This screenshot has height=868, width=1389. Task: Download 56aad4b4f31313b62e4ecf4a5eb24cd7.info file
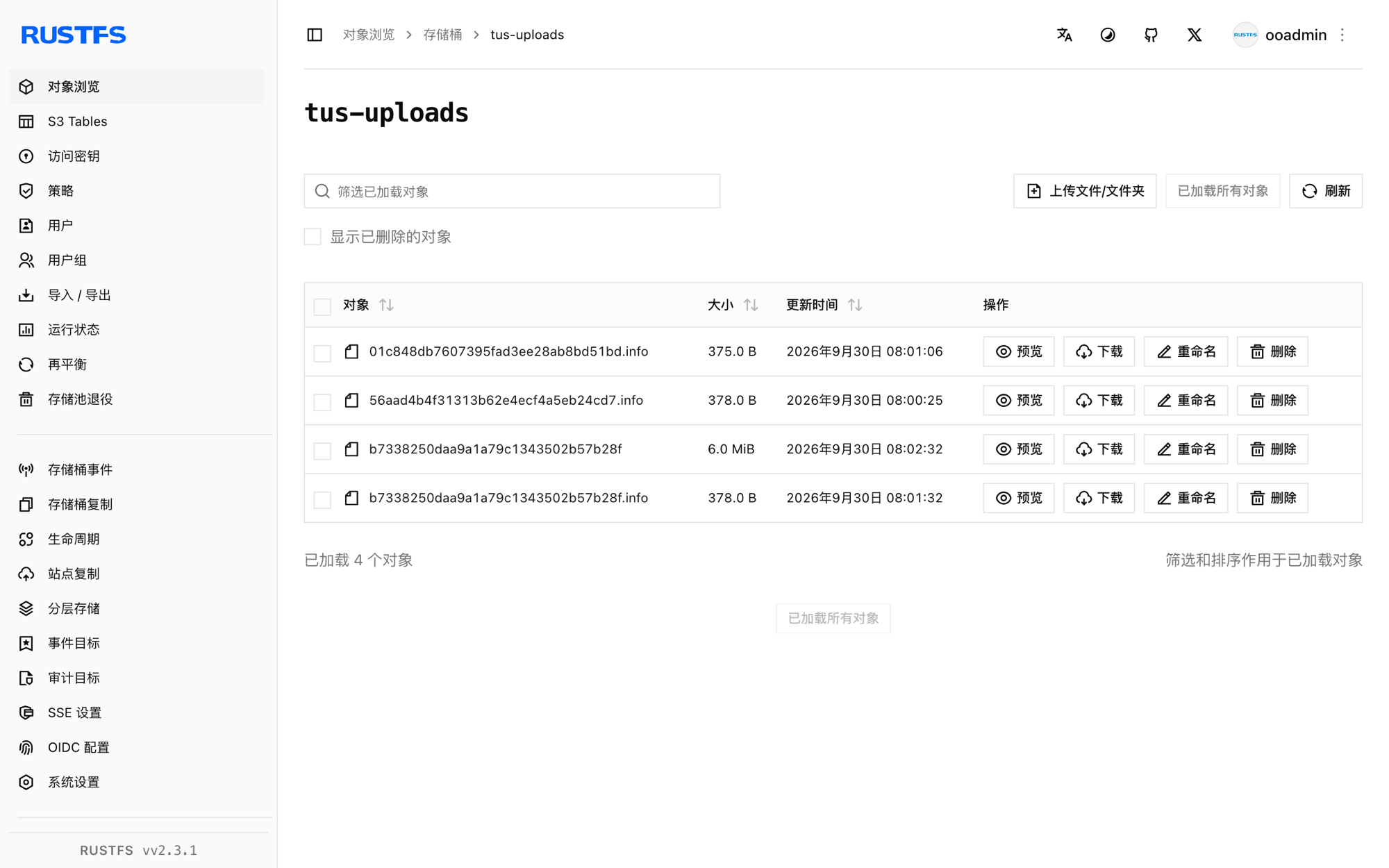point(1099,400)
